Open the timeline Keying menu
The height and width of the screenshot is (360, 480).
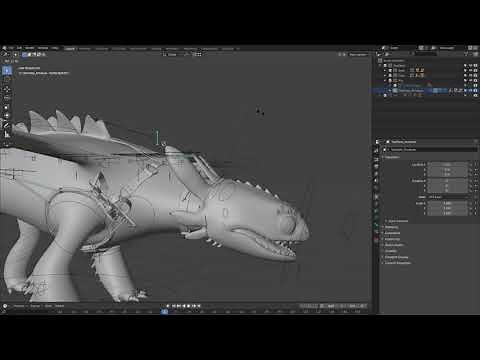35,306
